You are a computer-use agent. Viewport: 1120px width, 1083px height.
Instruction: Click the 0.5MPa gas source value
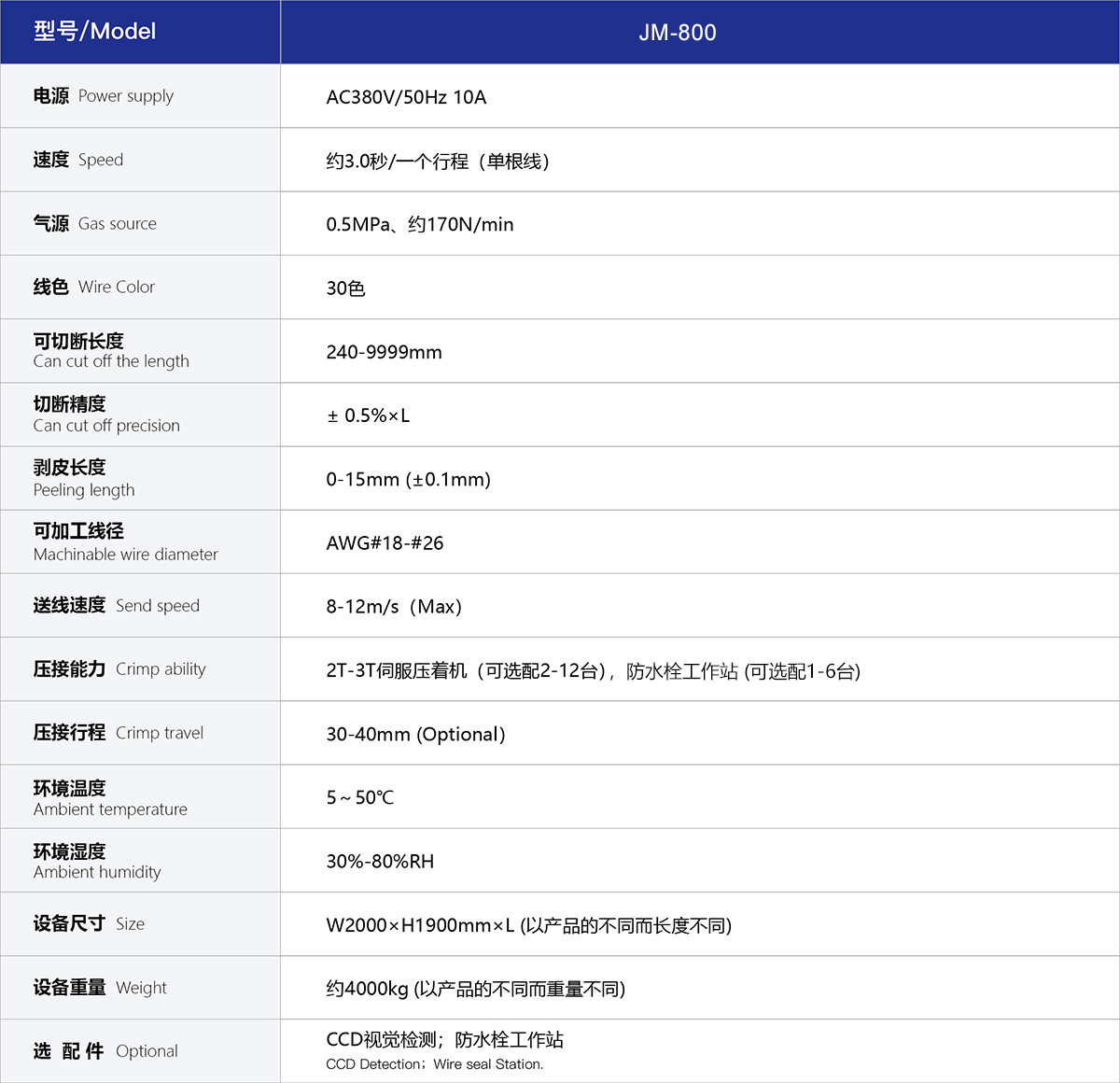coord(419,224)
